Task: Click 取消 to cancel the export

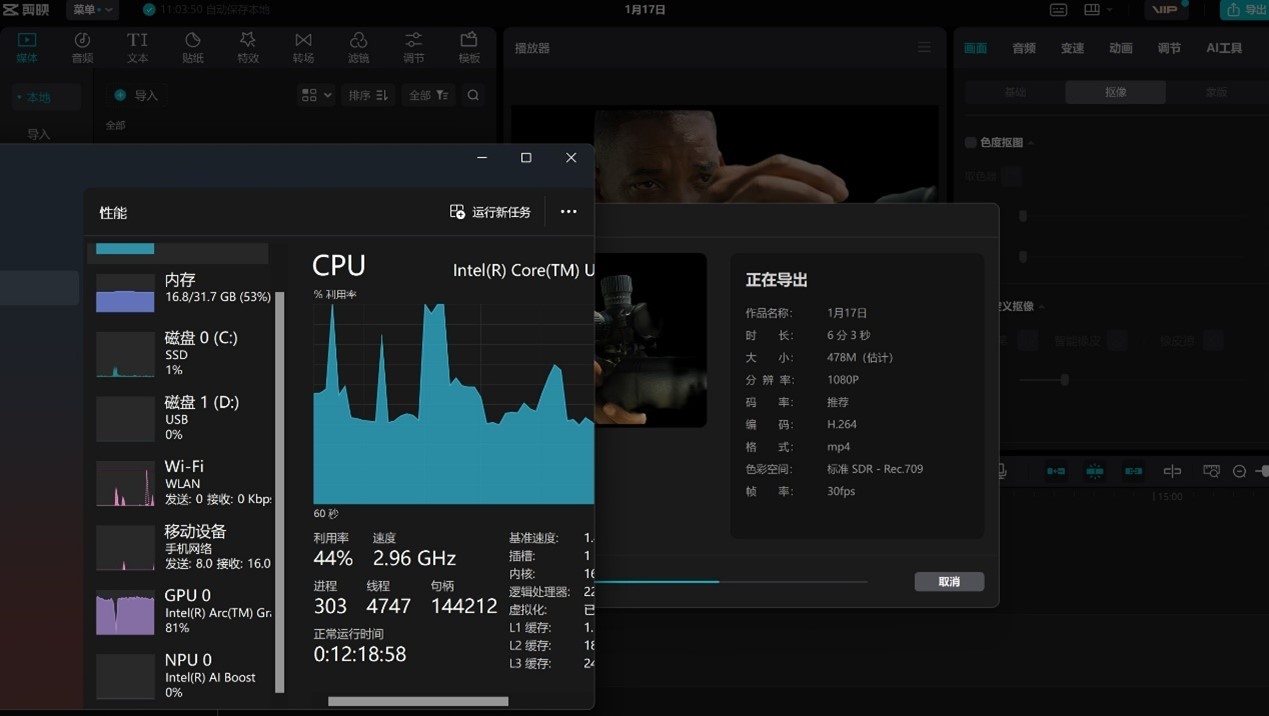Action: click(949, 581)
